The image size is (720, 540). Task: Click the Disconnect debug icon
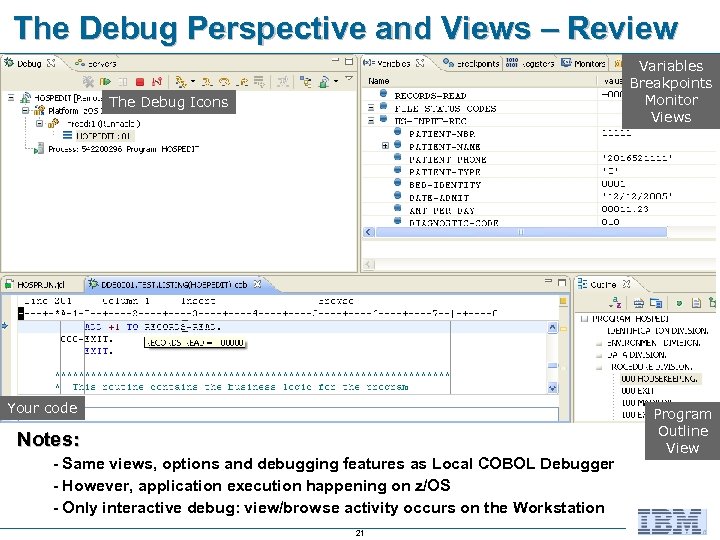click(157, 82)
